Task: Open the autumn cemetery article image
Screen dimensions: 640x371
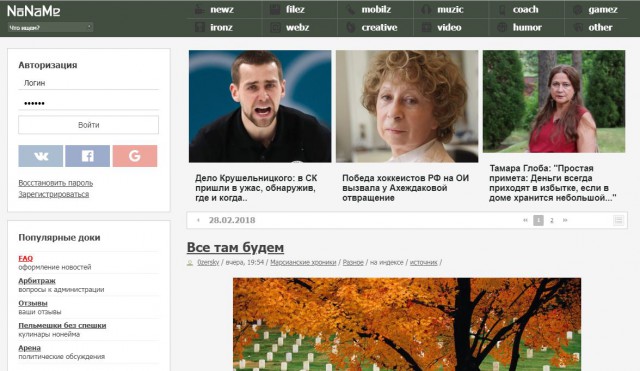Action: point(407,324)
